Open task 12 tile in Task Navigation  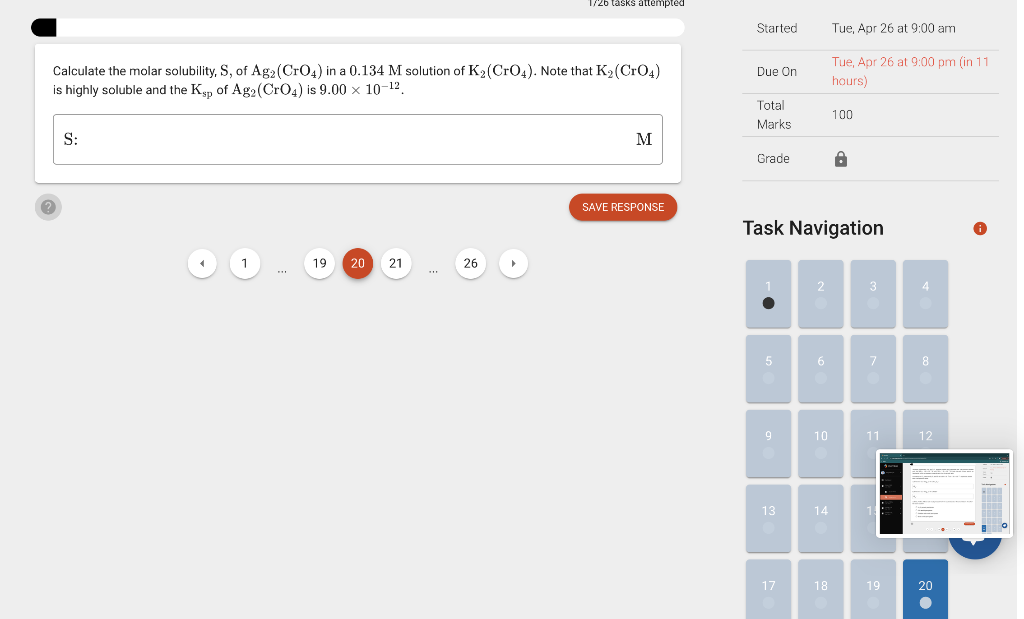coord(925,429)
